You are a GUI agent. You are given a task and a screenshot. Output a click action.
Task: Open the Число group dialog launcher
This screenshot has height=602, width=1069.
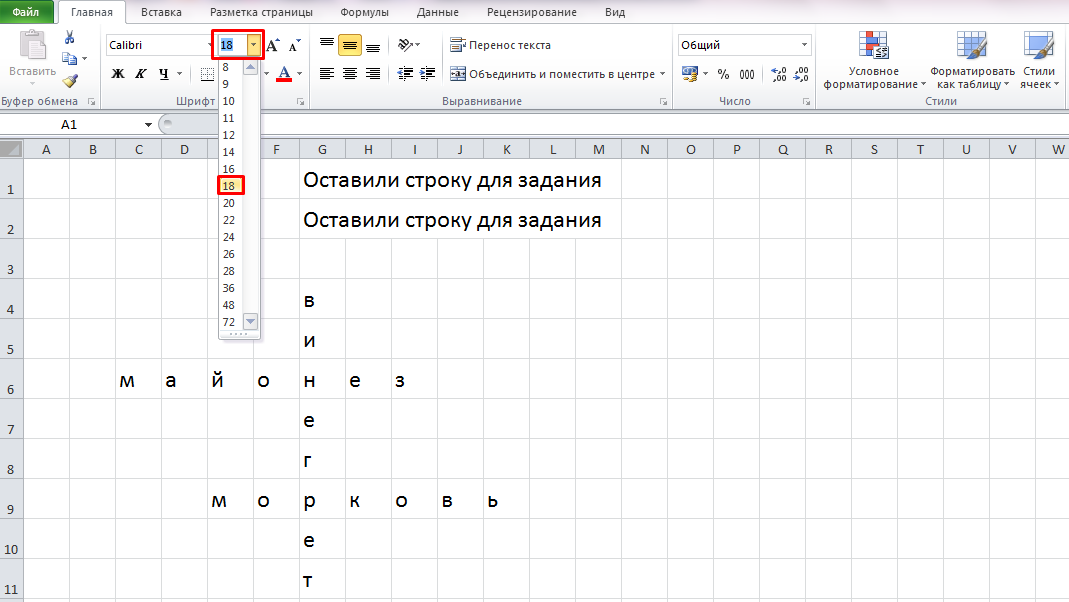(807, 102)
